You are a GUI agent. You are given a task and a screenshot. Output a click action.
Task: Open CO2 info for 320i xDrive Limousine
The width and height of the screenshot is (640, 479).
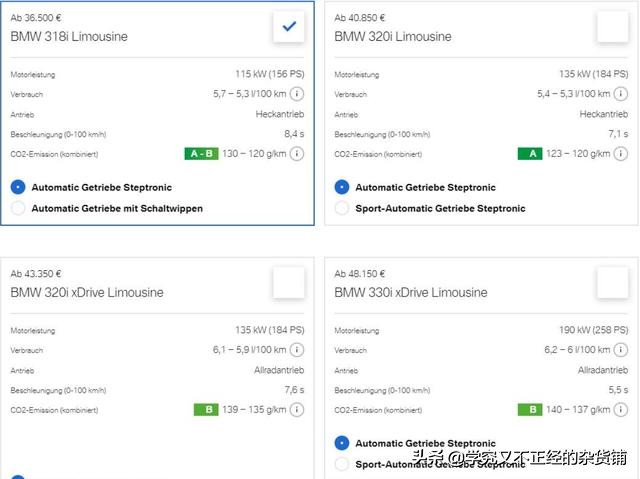click(x=297, y=410)
